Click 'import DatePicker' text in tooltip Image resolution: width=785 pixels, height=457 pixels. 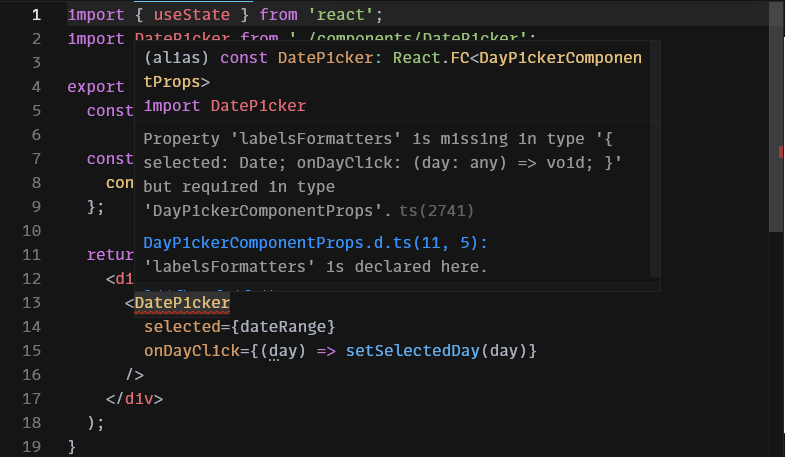pyautogui.click(x=224, y=106)
